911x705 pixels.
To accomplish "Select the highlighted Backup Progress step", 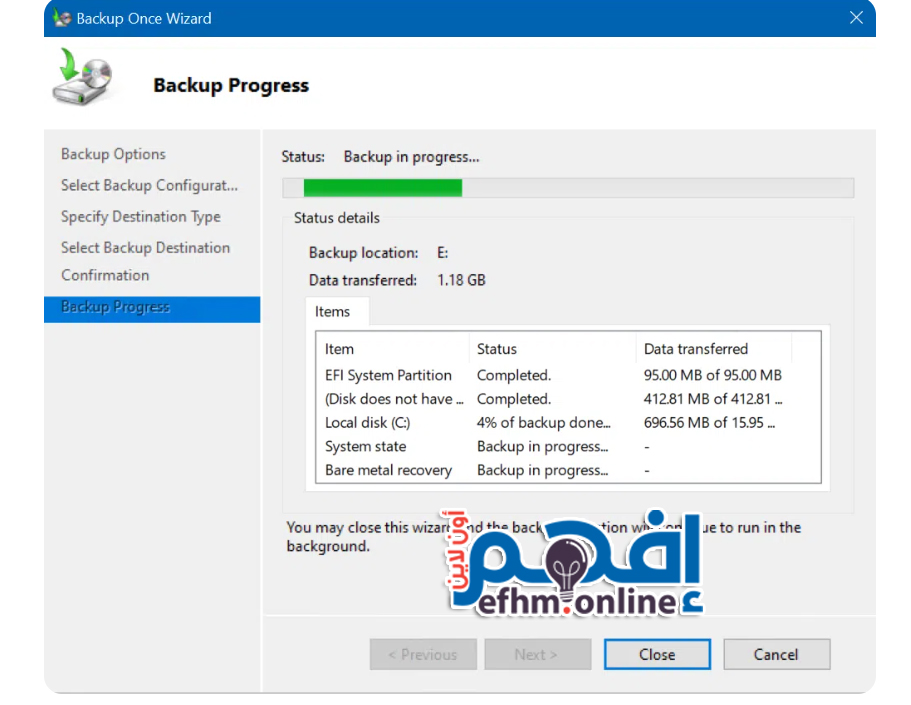I will 116,307.
